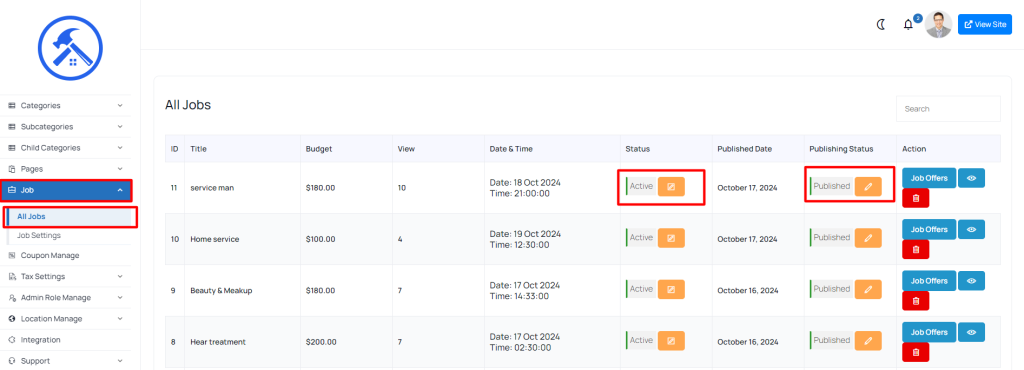Edit publishing status of Home service
Viewport: 1024px width, 370px height.
(x=868, y=238)
